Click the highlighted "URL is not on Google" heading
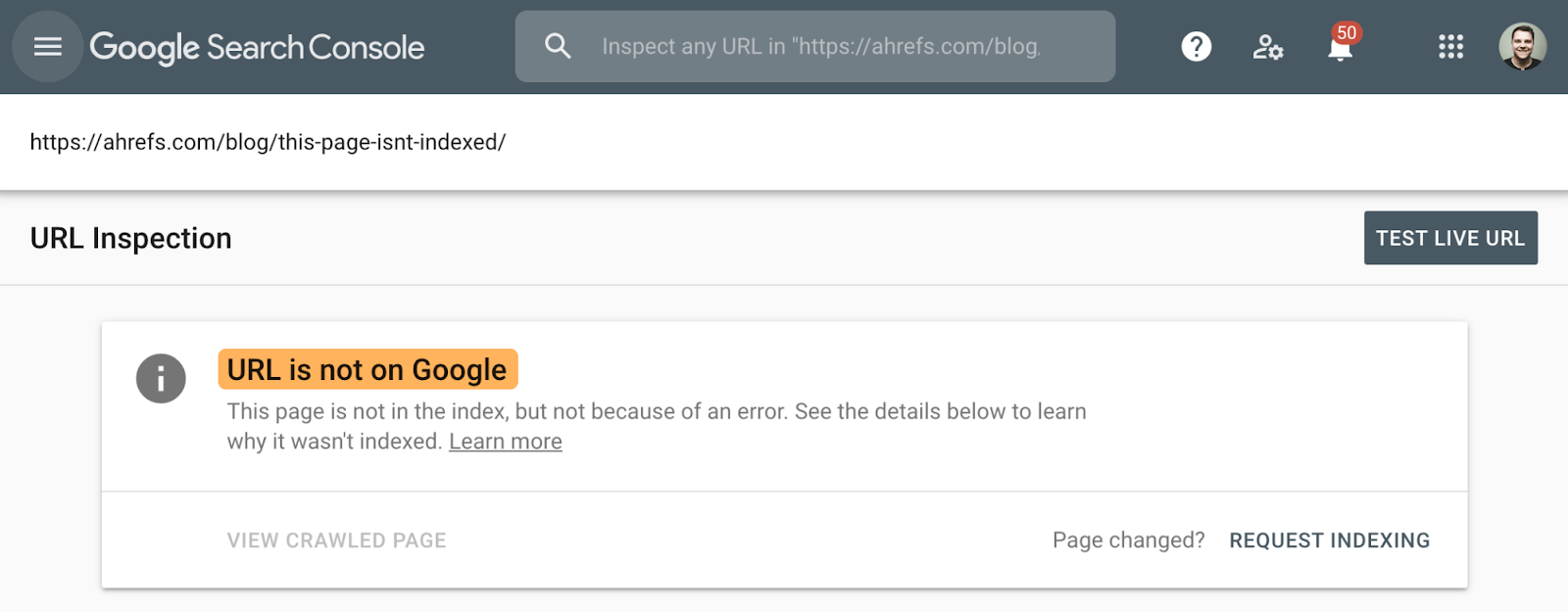This screenshot has width=1568, height=612. coord(367,369)
